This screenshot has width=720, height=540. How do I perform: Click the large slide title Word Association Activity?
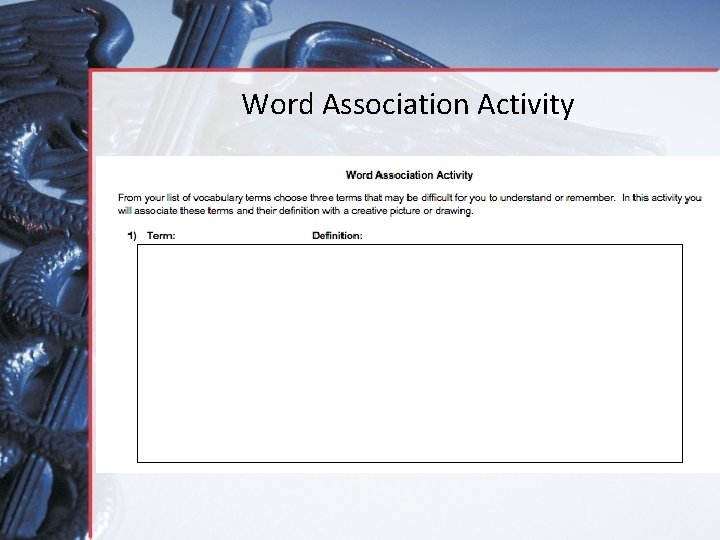(408, 104)
